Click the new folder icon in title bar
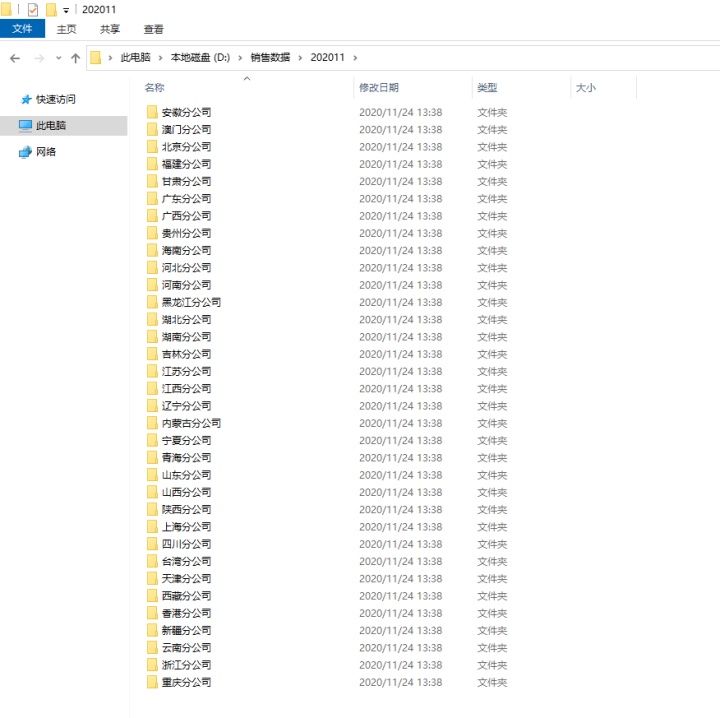Image resolution: width=720 pixels, height=718 pixels. [51, 9]
